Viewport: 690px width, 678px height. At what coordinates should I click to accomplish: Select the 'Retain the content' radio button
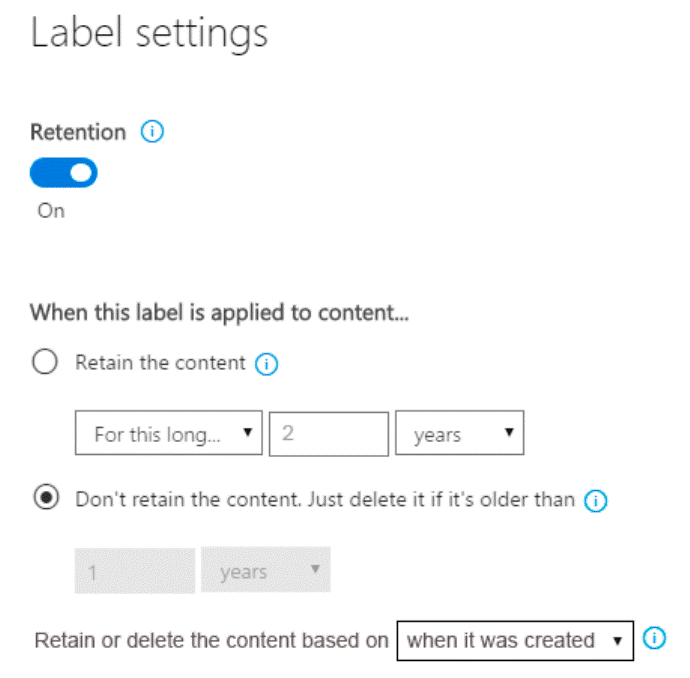(x=45, y=363)
